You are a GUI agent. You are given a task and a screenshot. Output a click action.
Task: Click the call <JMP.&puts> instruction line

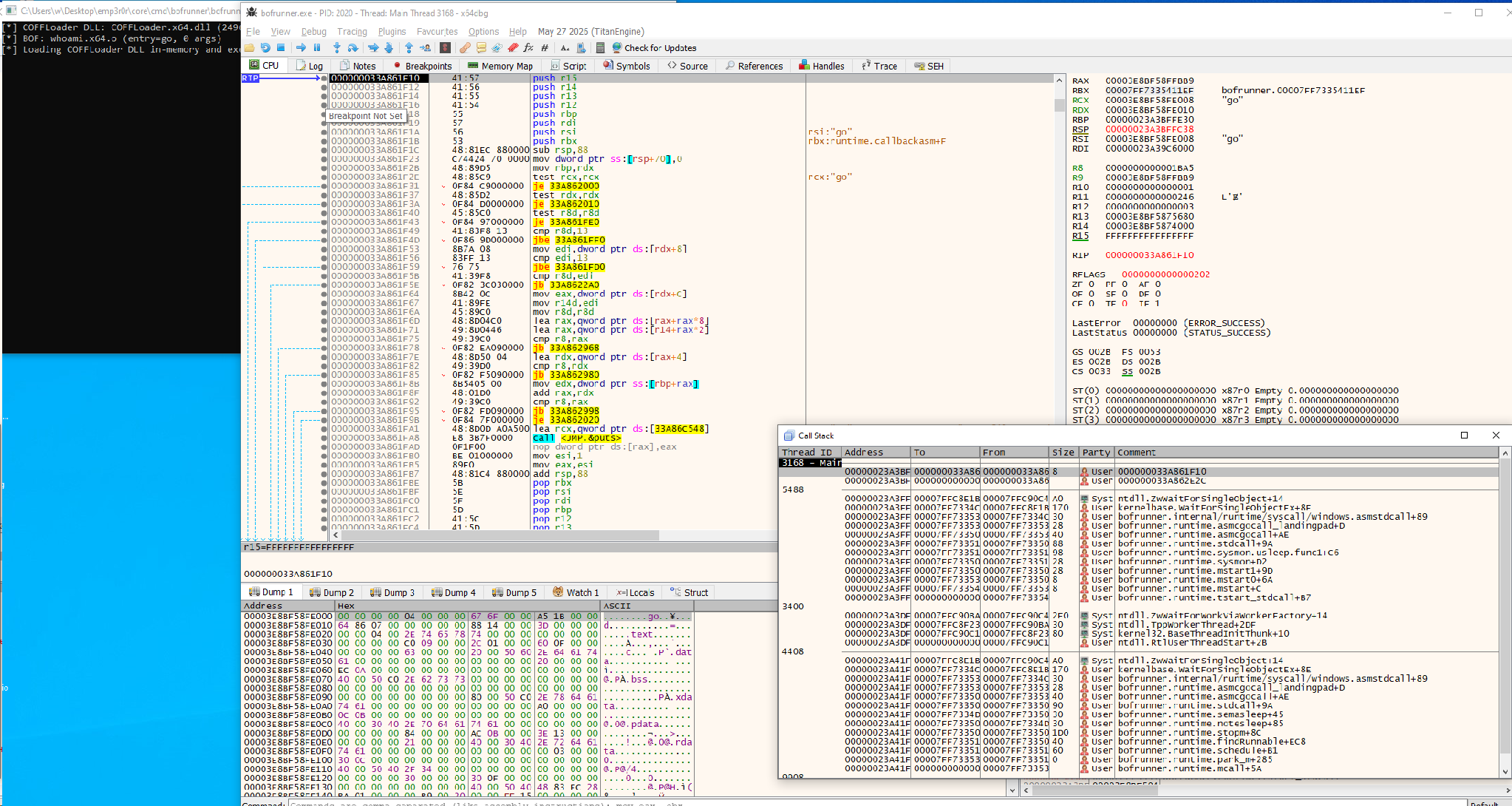(x=576, y=438)
